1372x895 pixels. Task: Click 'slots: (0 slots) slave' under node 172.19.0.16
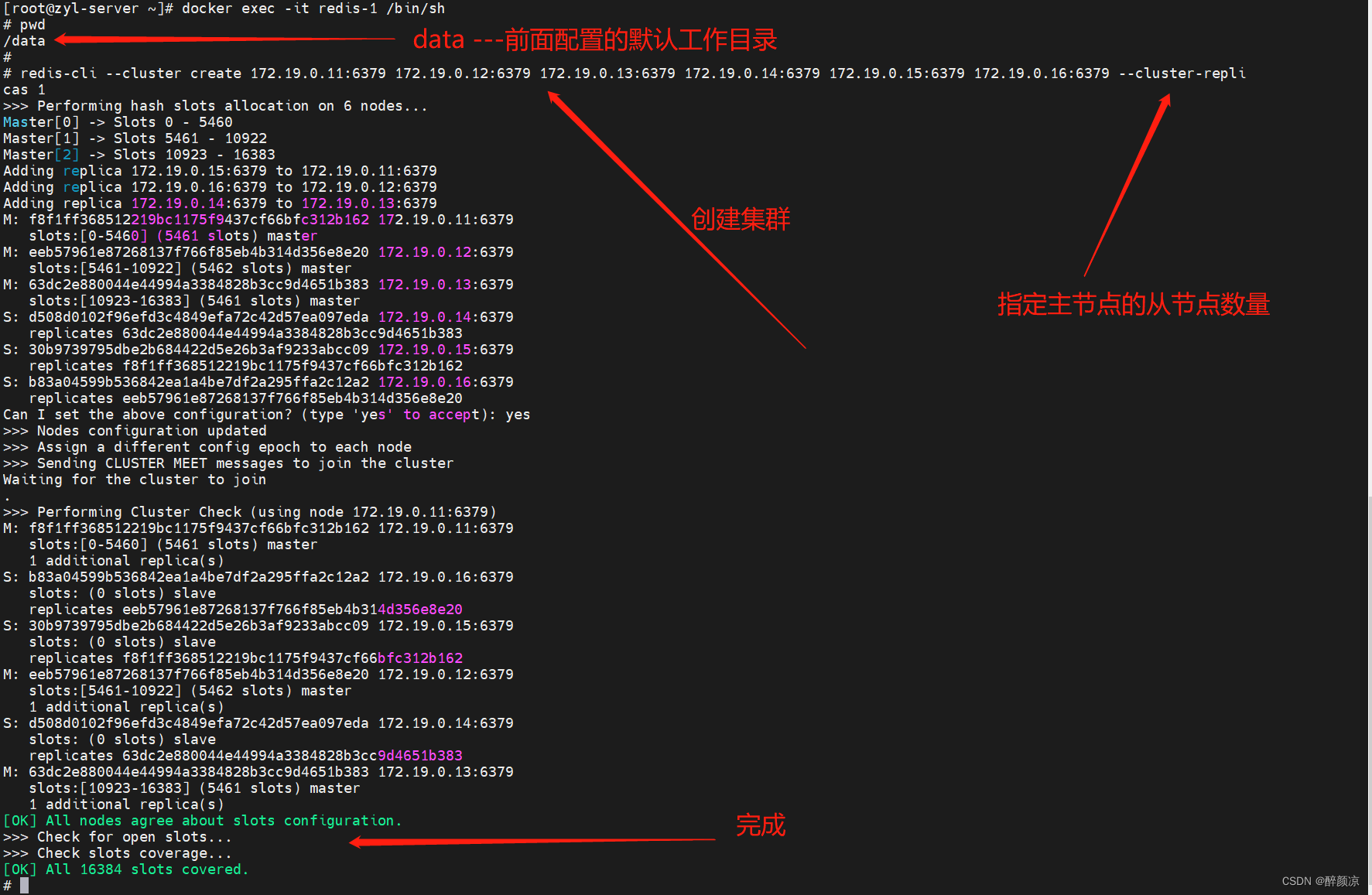pyautogui.click(x=122, y=593)
